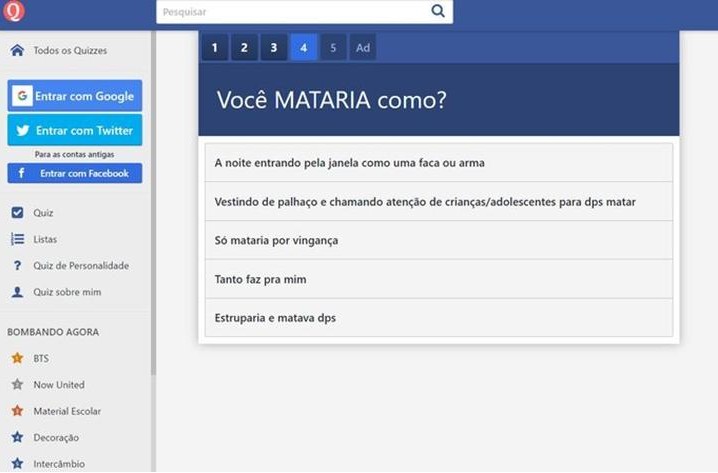Open the Now United trending link
Image resolution: width=718 pixels, height=473 pixels.
tap(58, 385)
